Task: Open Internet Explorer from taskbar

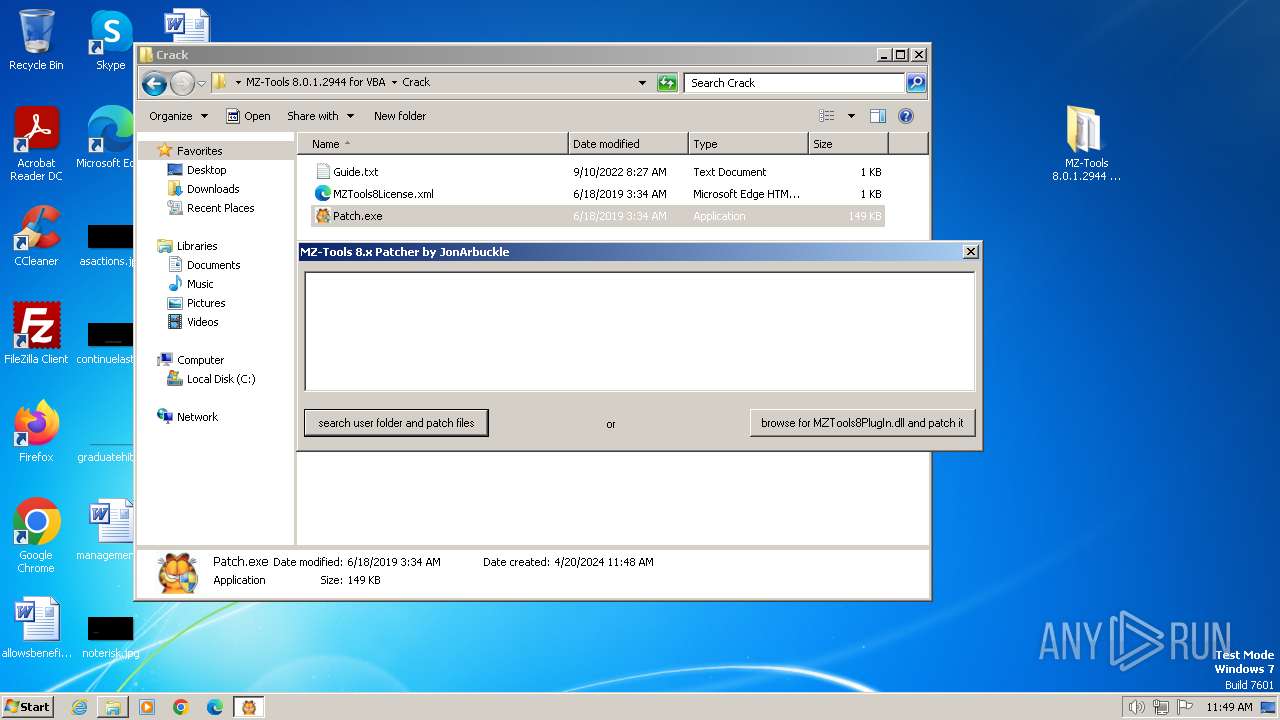Action: [x=79, y=707]
